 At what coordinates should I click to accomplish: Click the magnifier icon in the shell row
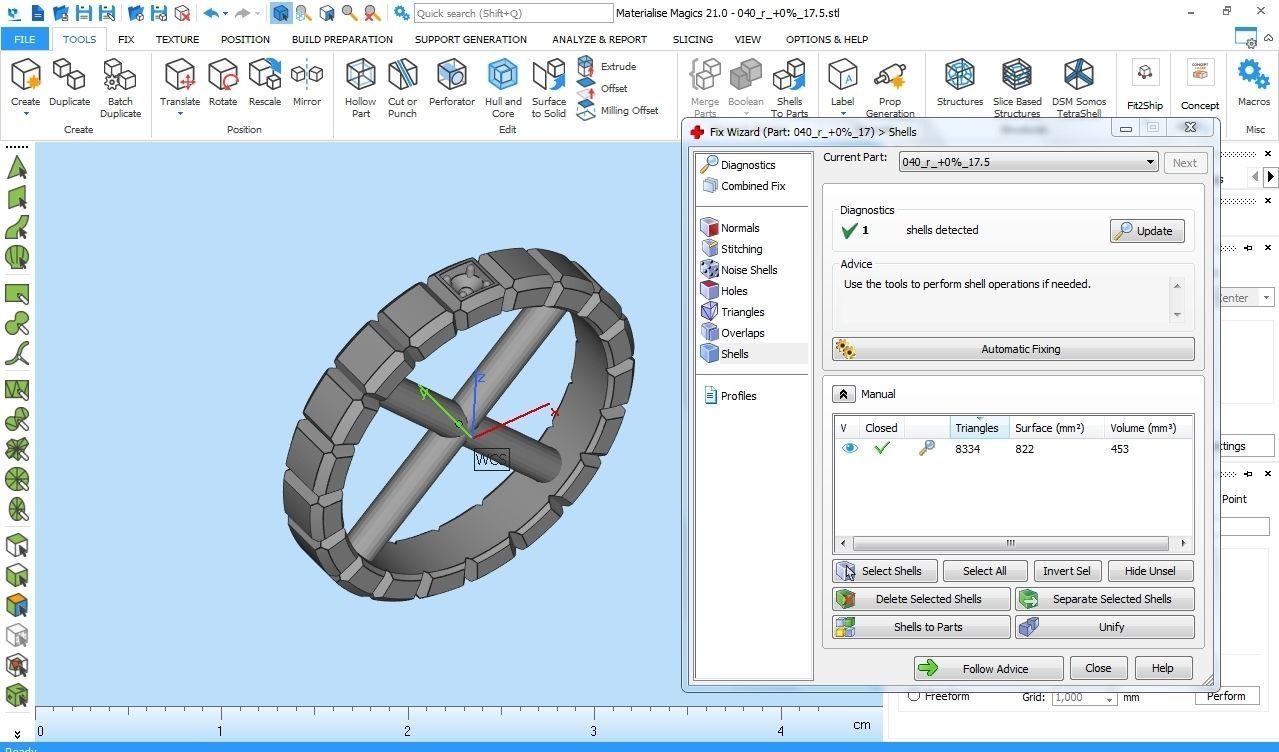[x=927, y=449]
